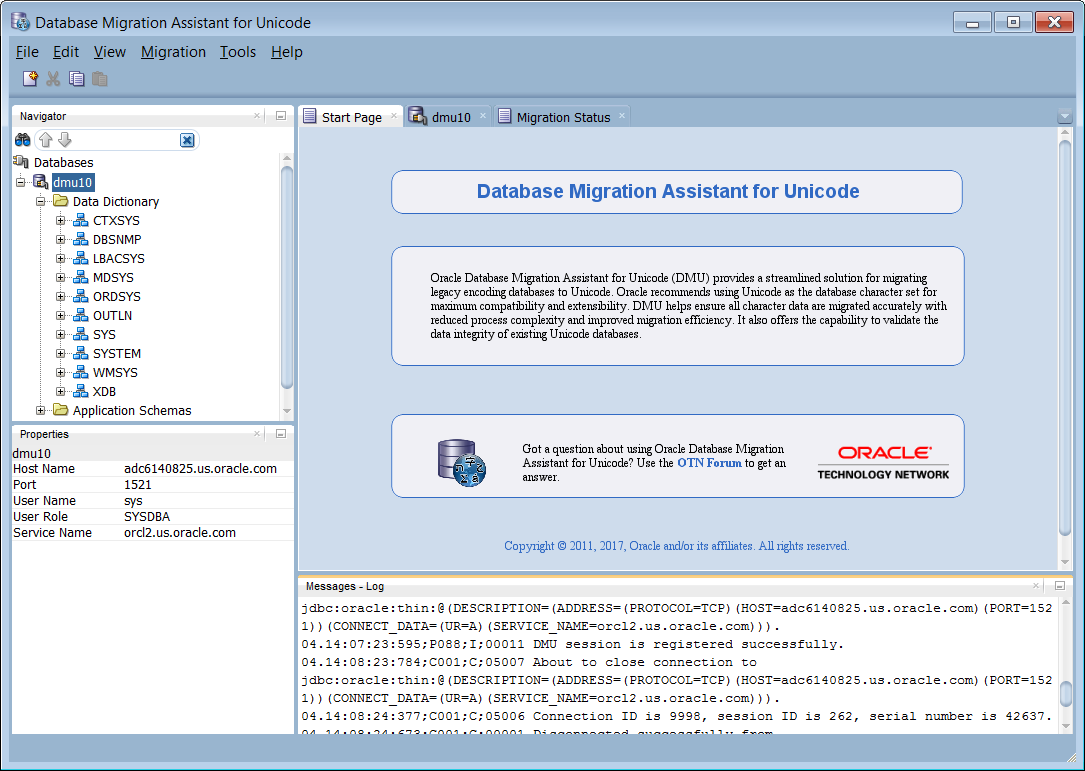The width and height of the screenshot is (1085, 771).
Task: Switch to the Migration Status tab
Action: 562,117
